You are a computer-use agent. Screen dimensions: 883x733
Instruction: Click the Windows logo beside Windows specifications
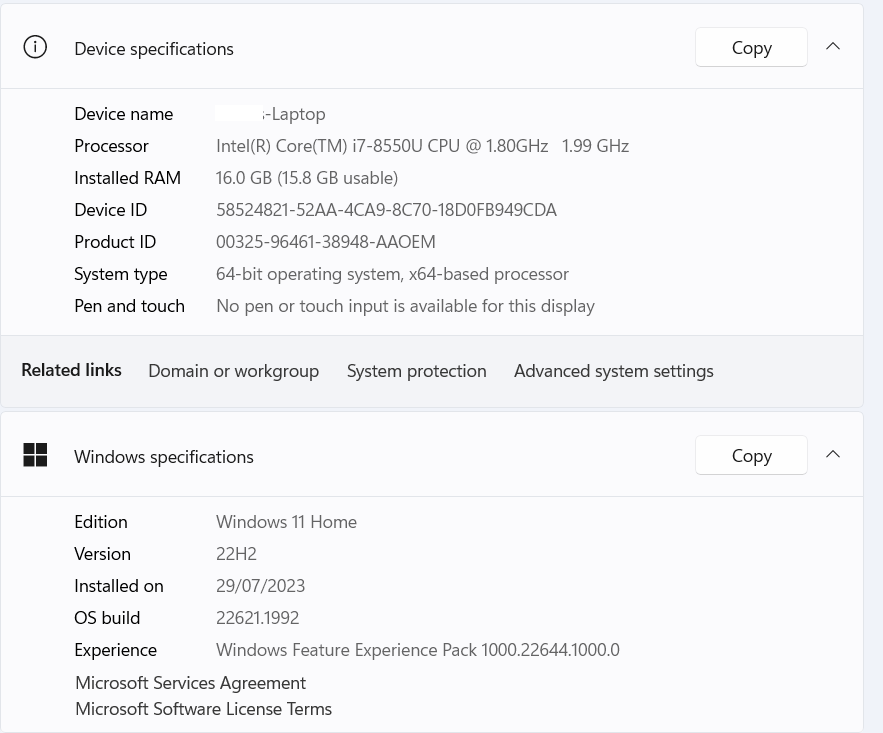(x=35, y=455)
